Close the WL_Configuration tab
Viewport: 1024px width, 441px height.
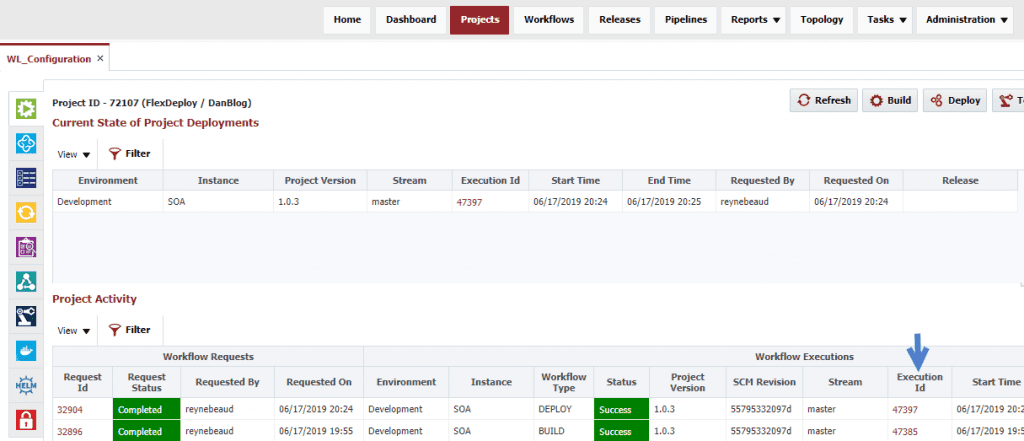tap(100, 59)
